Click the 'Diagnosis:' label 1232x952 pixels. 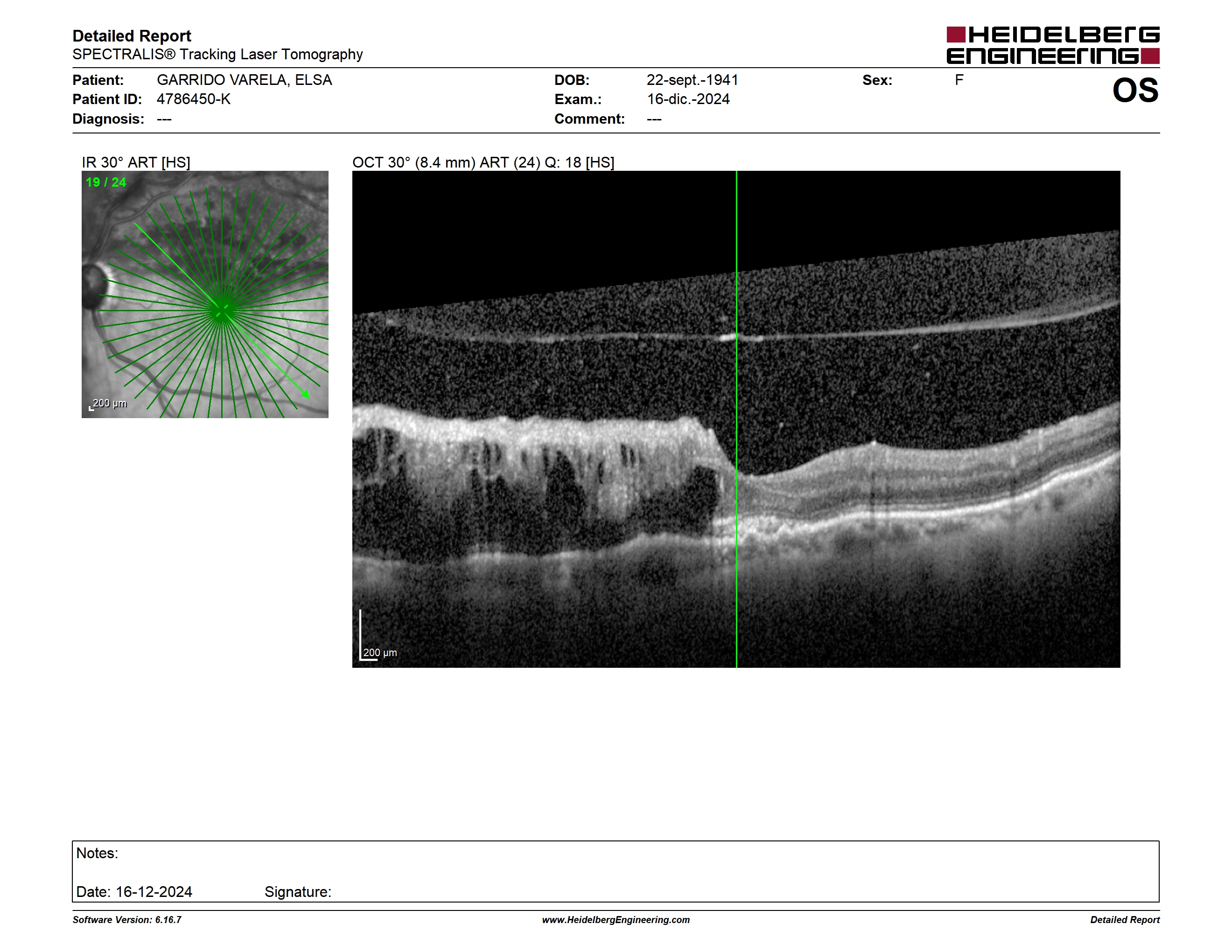108,119
